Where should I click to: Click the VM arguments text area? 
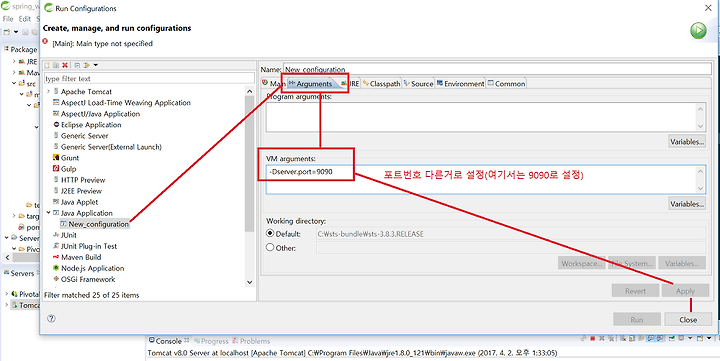[x=486, y=180]
